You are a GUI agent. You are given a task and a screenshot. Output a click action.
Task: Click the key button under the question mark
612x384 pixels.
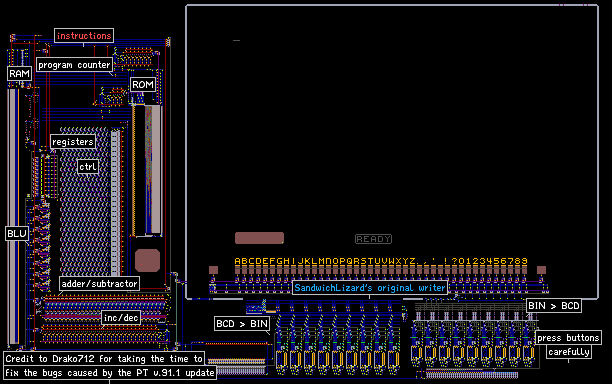tap(454, 270)
